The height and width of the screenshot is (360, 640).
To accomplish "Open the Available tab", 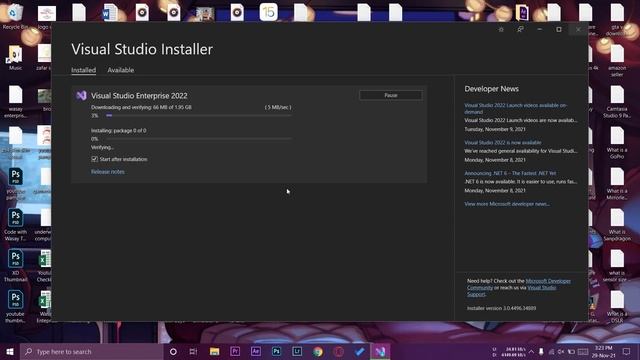I will [x=120, y=70].
